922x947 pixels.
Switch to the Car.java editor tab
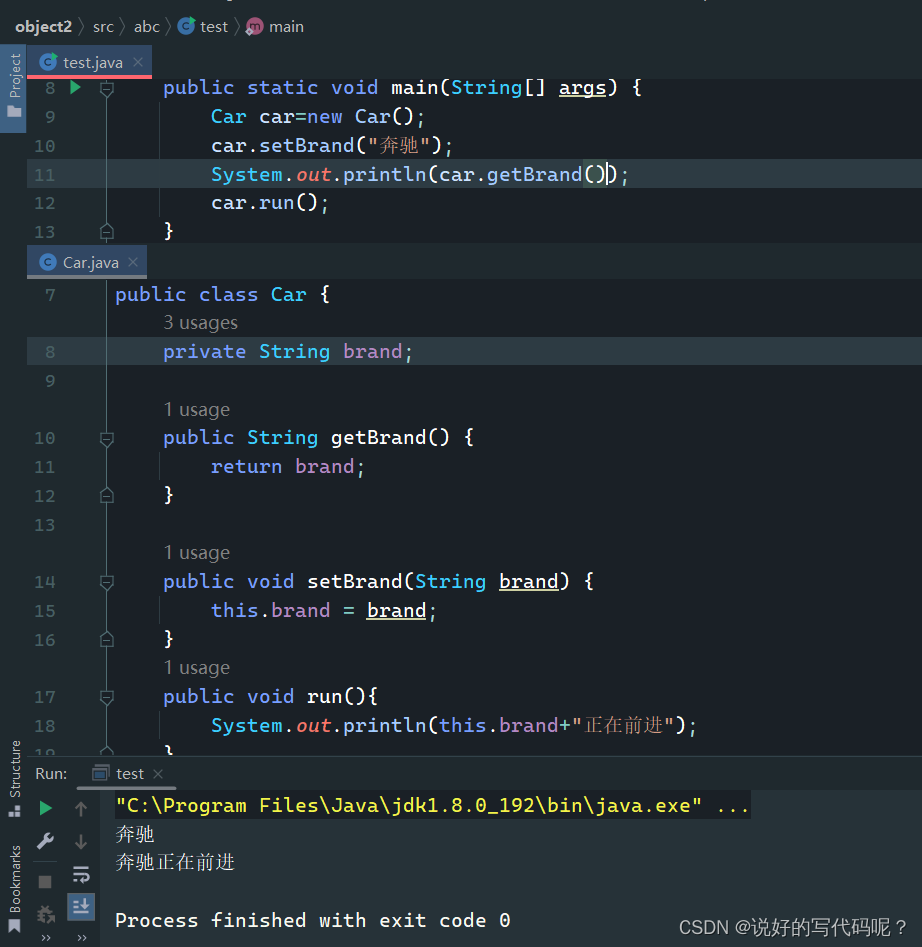pyautogui.click(x=86, y=263)
